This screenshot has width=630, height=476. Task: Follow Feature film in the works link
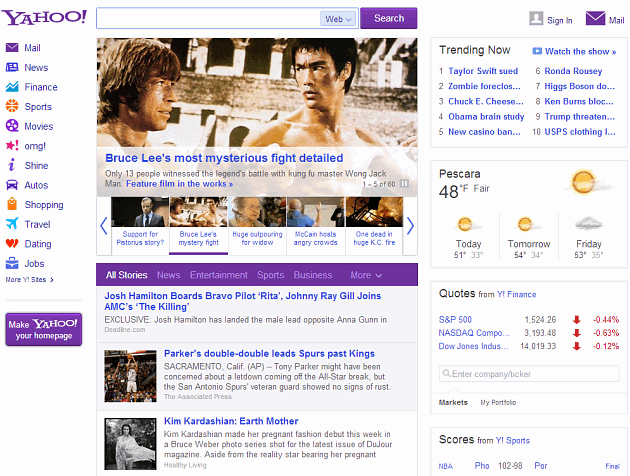[x=180, y=184]
